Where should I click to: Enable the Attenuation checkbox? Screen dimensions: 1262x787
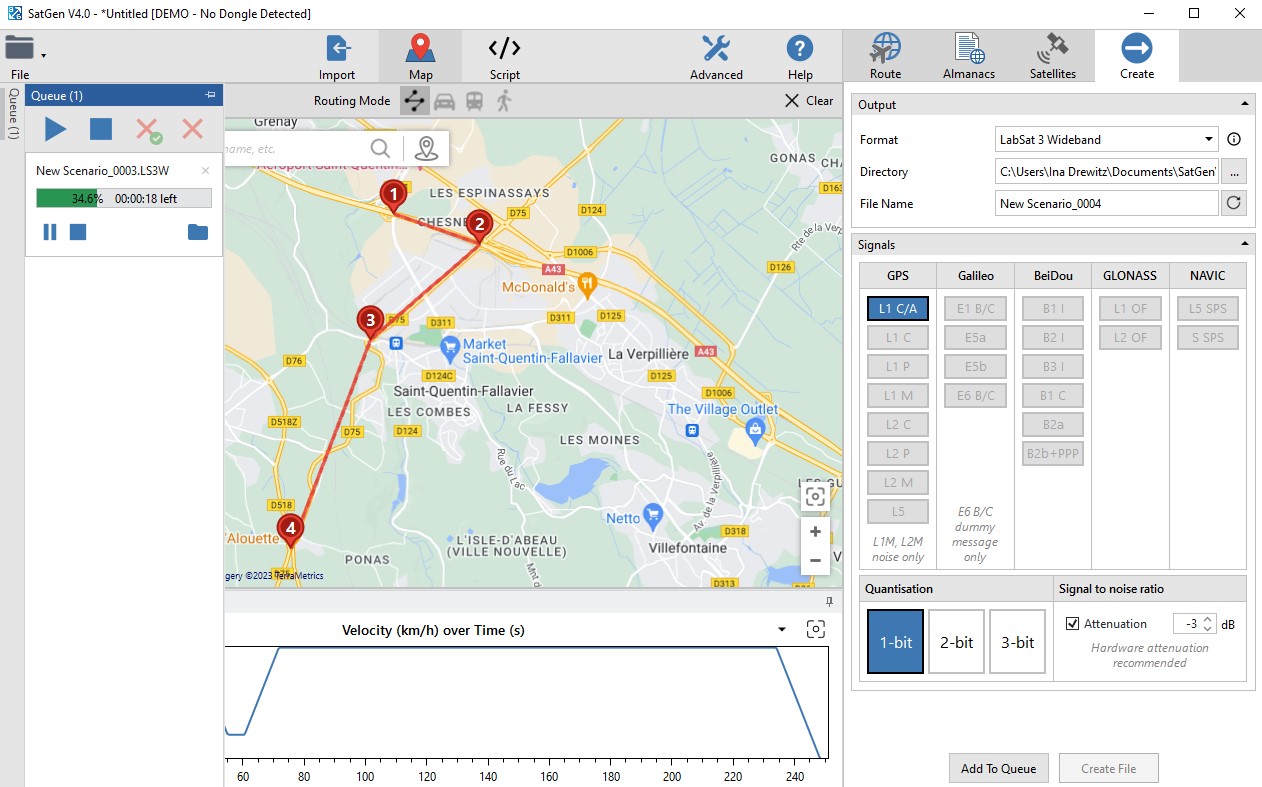click(1073, 624)
